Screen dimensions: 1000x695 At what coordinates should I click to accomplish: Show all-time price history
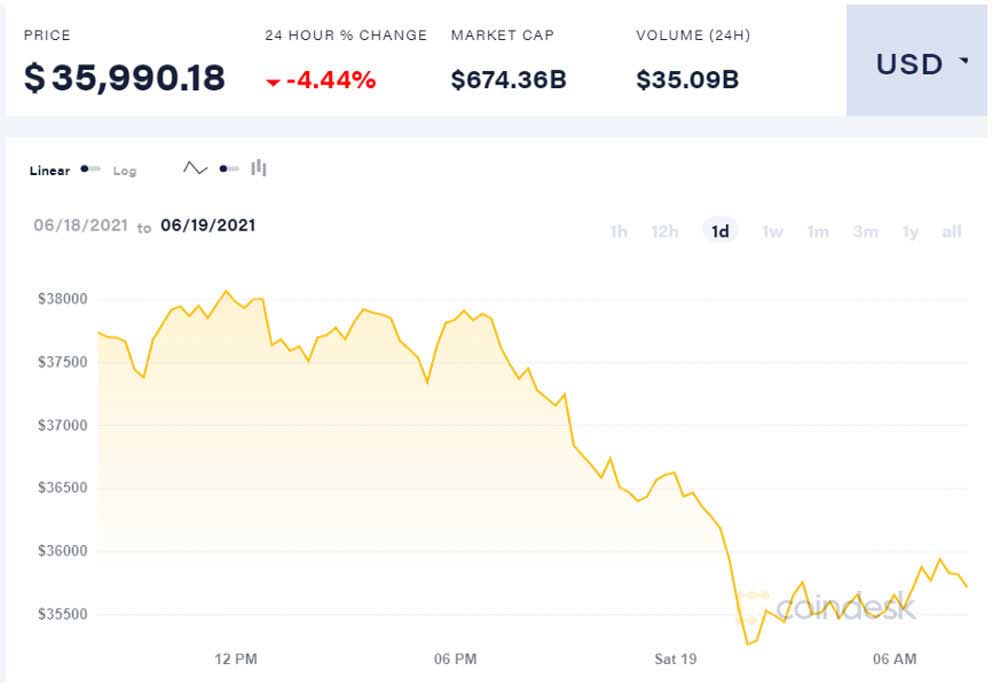tap(951, 232)
